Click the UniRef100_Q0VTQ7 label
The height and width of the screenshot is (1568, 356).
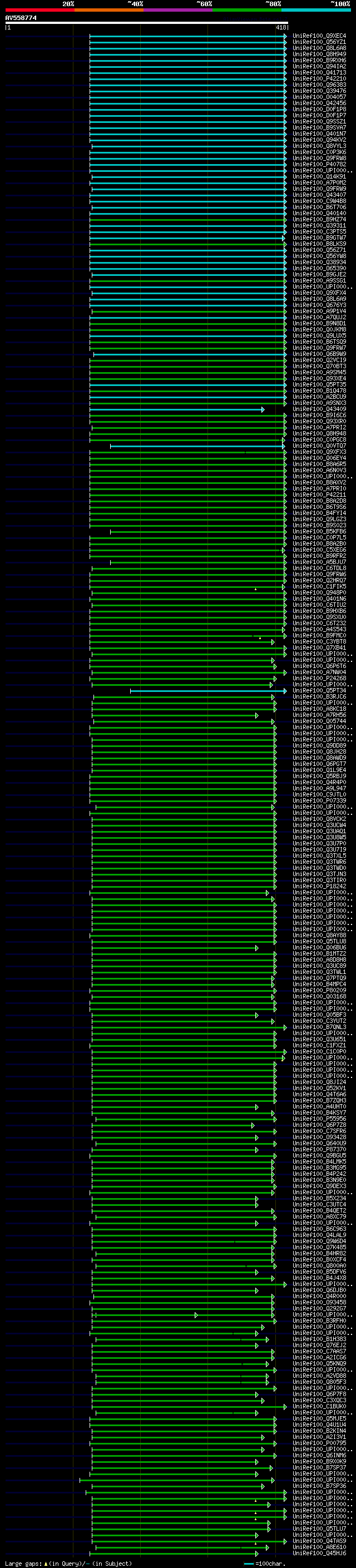[x=319, y=446]
